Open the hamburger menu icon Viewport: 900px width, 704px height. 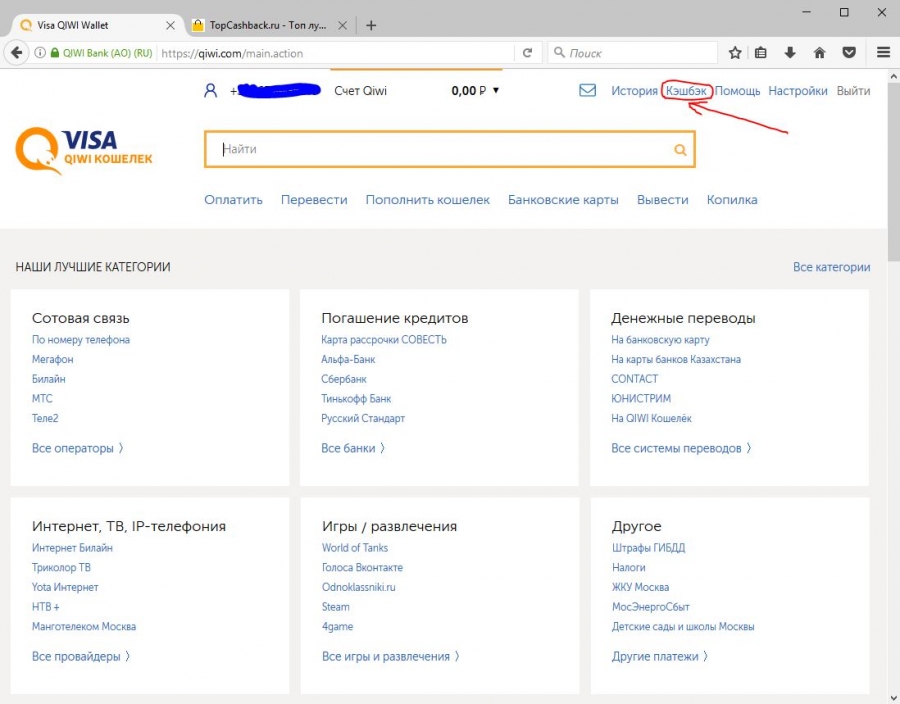pos(883,53)
